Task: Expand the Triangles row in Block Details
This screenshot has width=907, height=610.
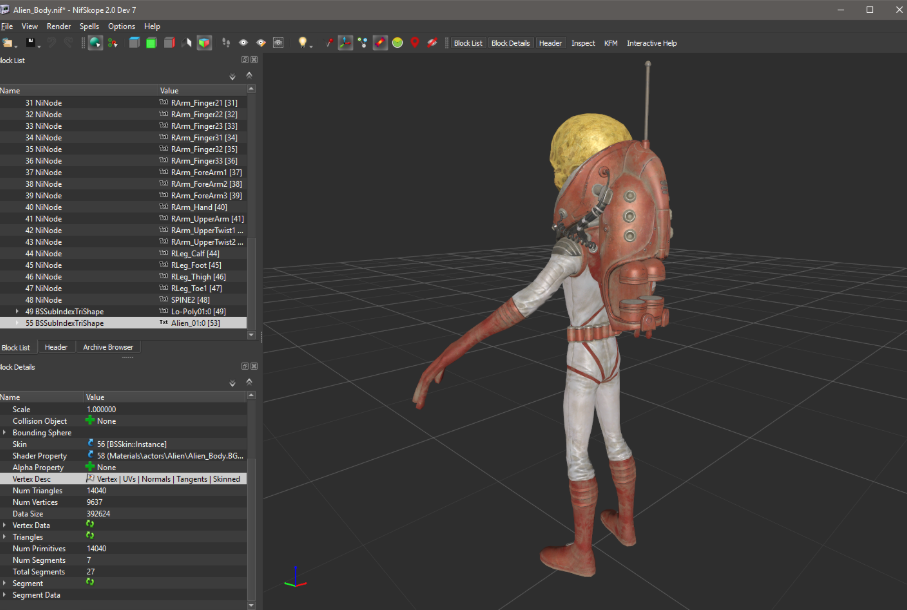Action: coord(5,537)
